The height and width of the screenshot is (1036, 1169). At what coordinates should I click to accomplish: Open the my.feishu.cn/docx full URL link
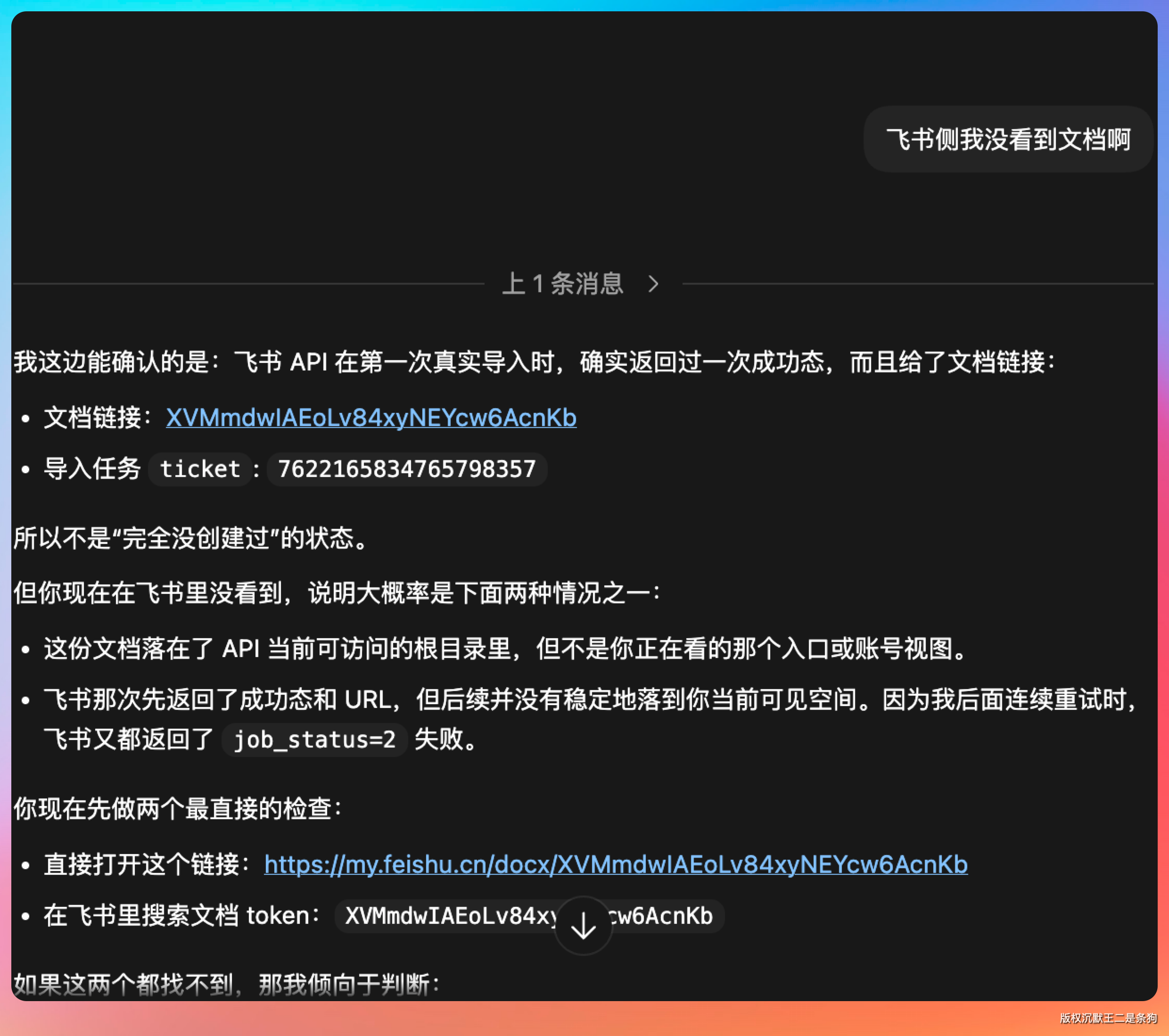tap(616, 864)
